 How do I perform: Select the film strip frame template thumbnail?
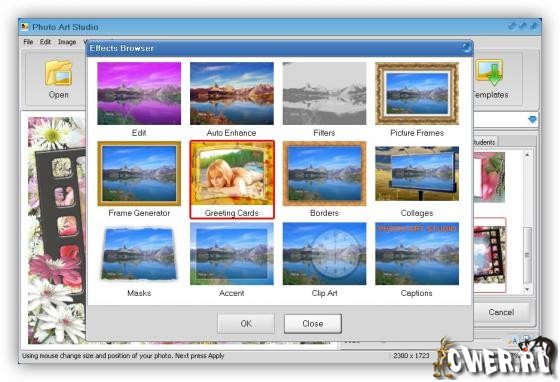click(490, 255)
